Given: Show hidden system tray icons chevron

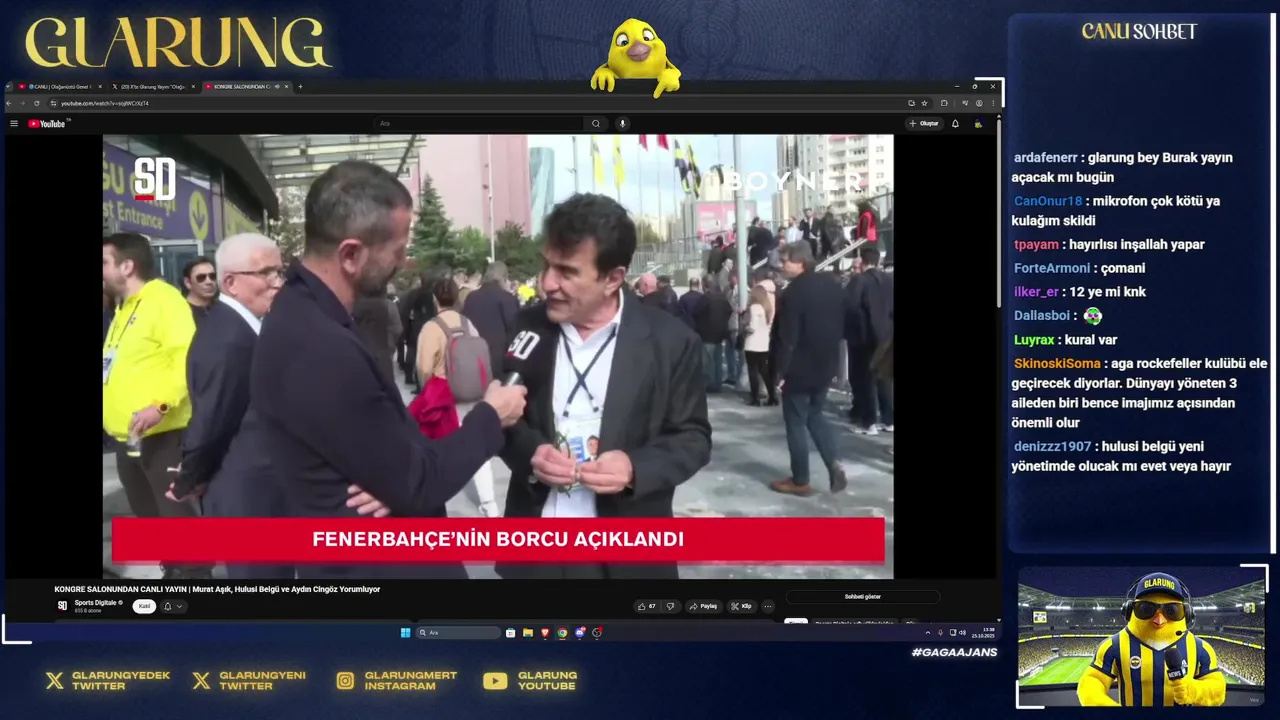Looking at the screenshot, I should pyautogui.click(x=928, y=632).
